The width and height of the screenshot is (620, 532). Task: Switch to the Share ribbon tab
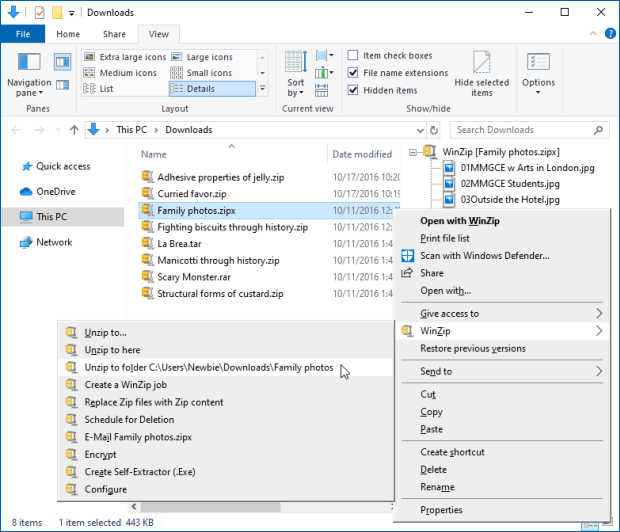coord(114,34)
